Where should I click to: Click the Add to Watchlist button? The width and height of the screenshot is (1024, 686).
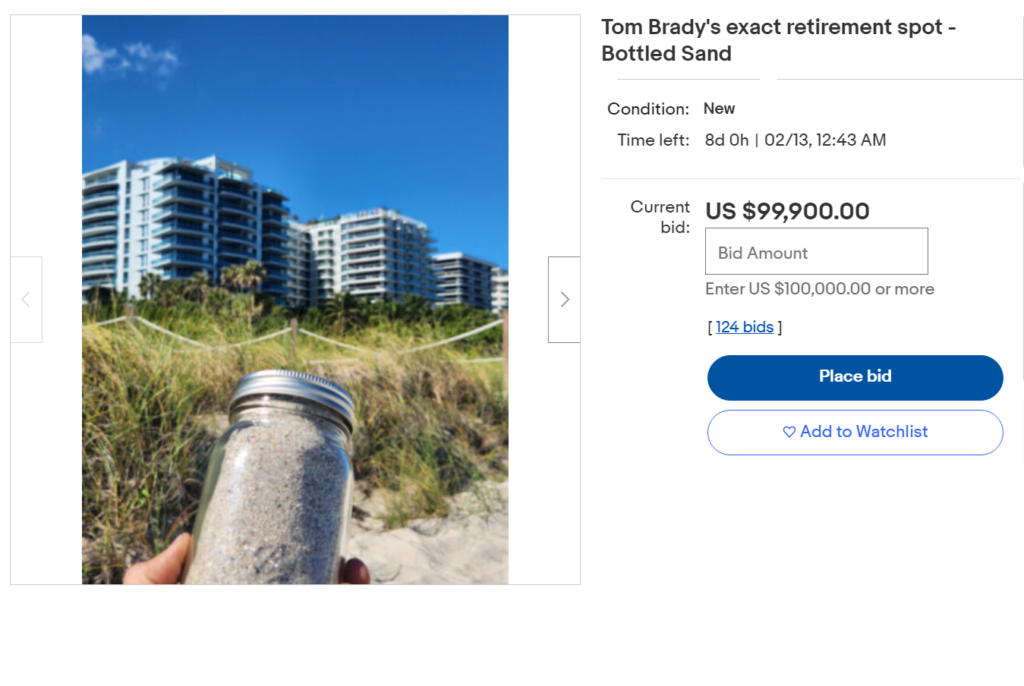point(855,432)
